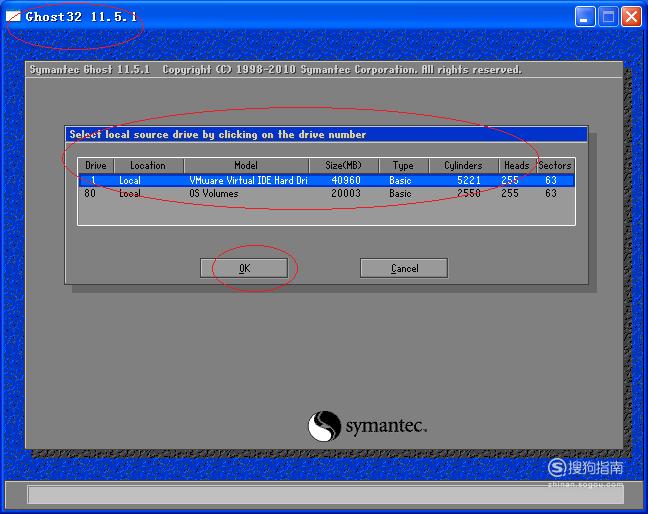The width and height of the screenshot is (648, 514).
Task: Click Local location of drive 80
Action: click(x=130, y=193)
